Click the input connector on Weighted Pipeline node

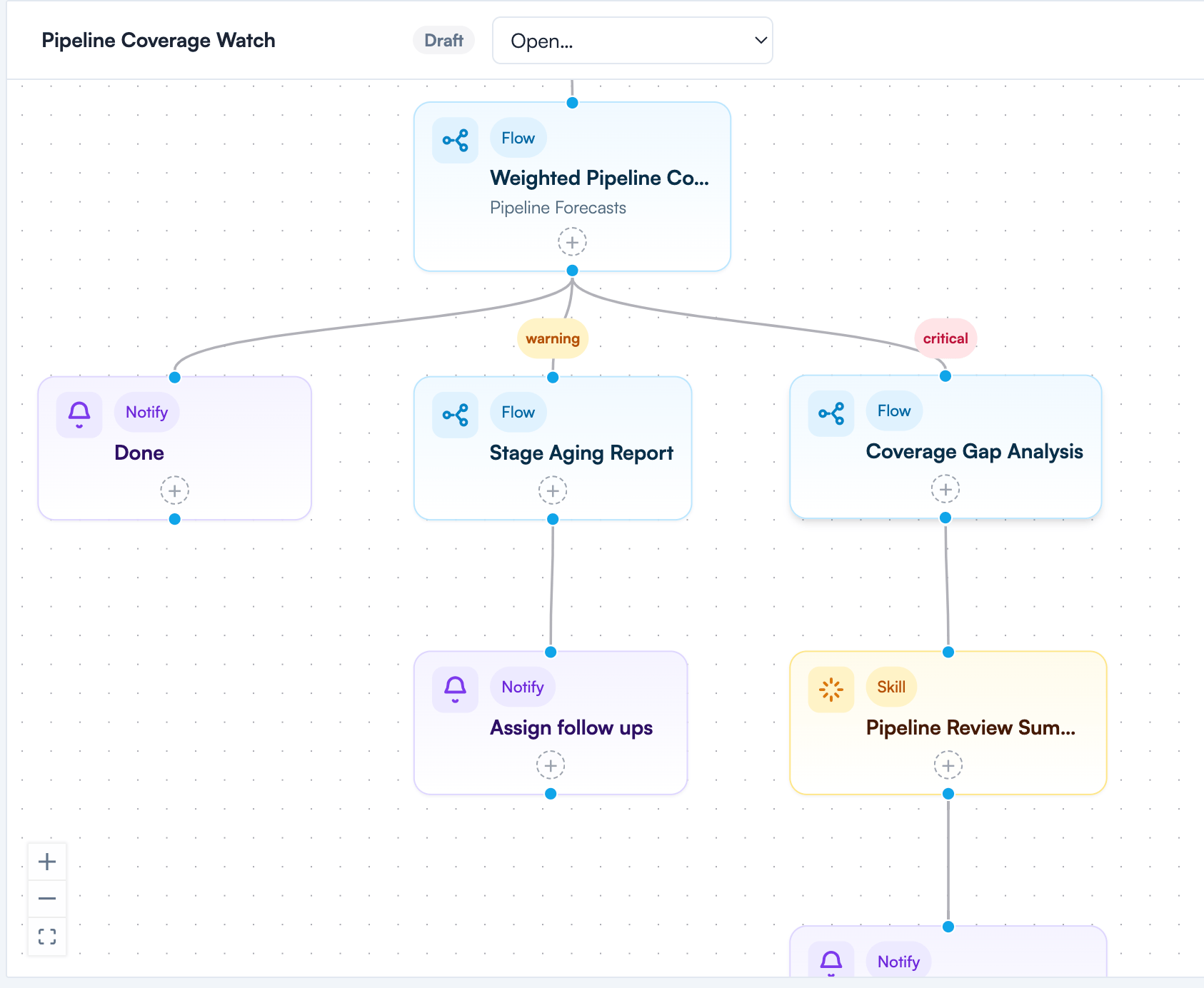click(572, 103)
